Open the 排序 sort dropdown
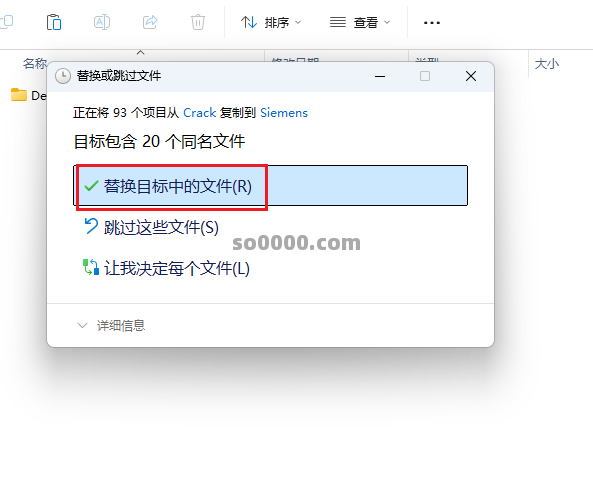The width and height of the screenshot is (593, 485). tap(271, 23)
